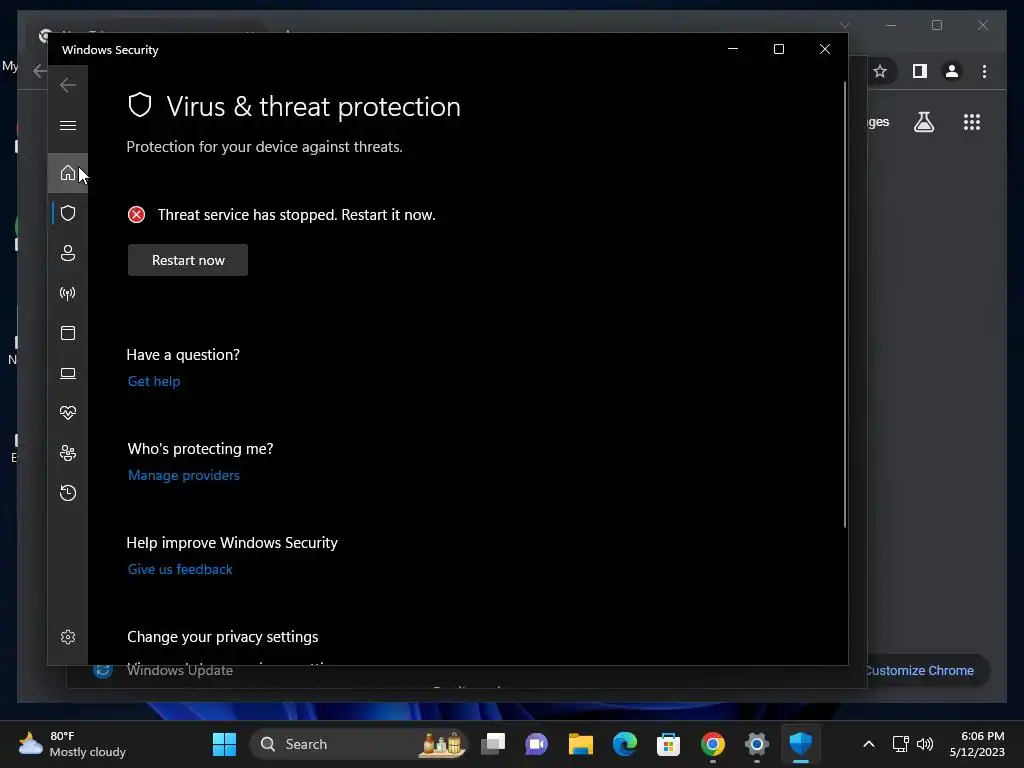Open the Labs flask icon in Chrome

(x=923, y=122)
